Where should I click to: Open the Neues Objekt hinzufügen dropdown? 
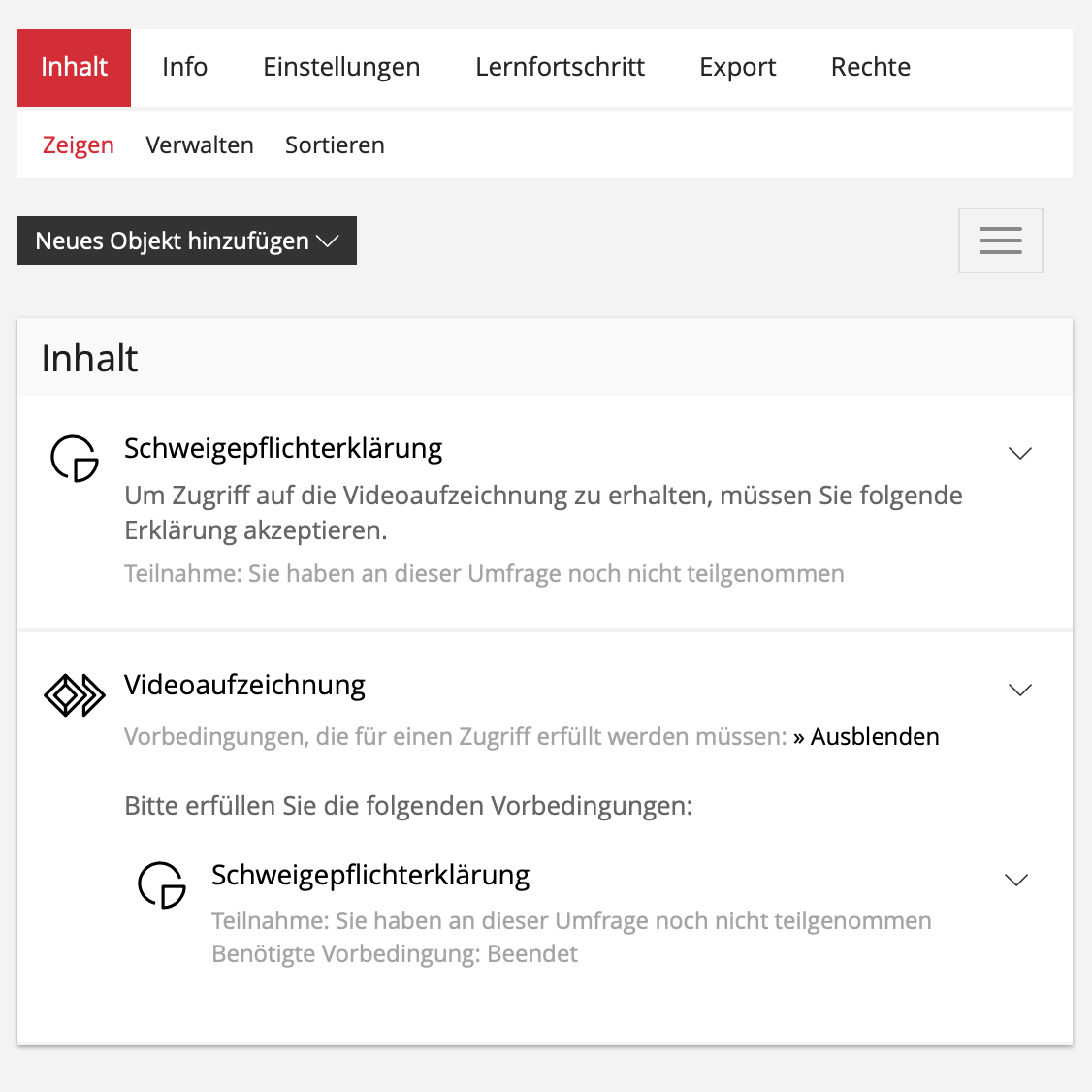187,241
